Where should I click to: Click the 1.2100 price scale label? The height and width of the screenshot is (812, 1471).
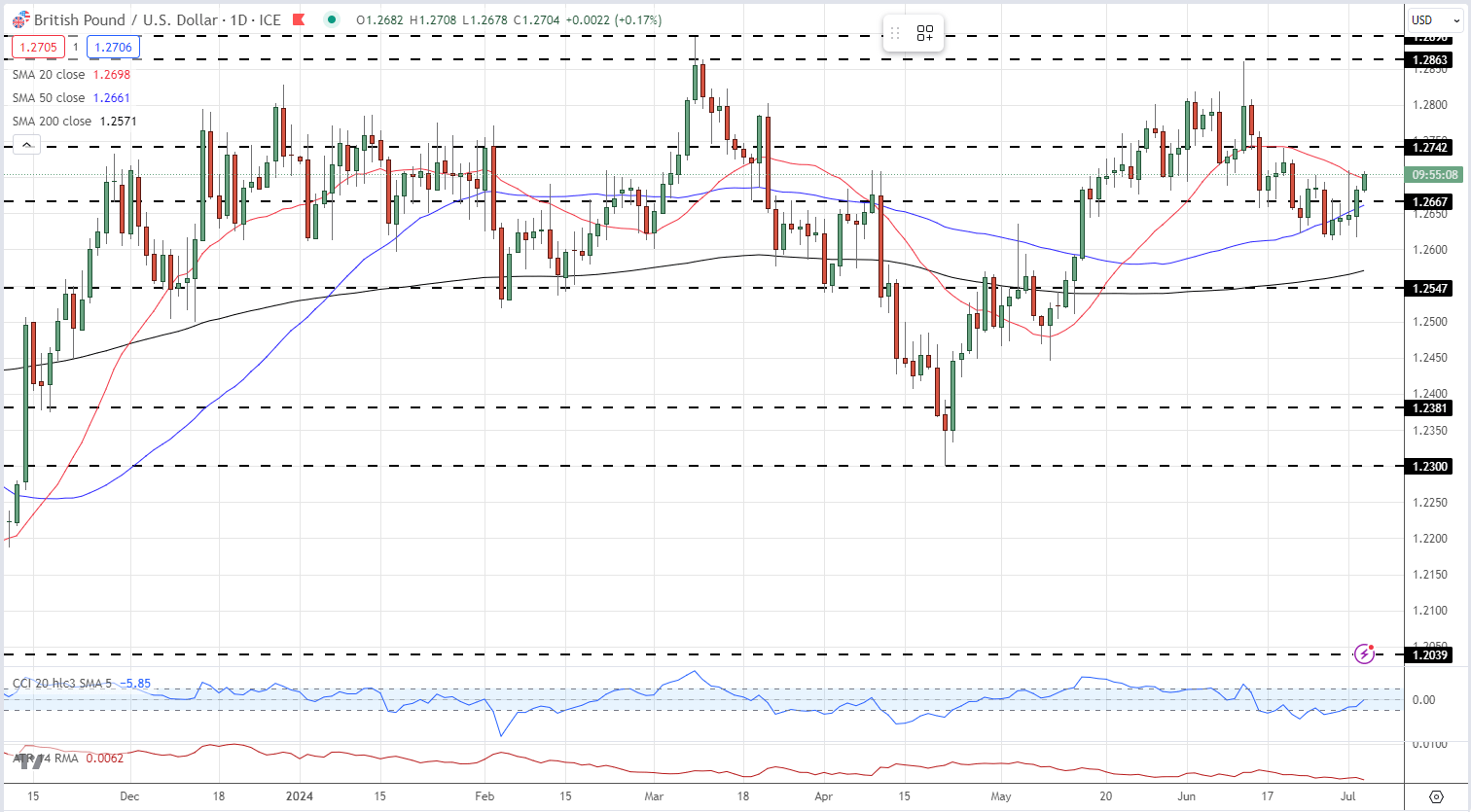click(x=1429, y=611)
